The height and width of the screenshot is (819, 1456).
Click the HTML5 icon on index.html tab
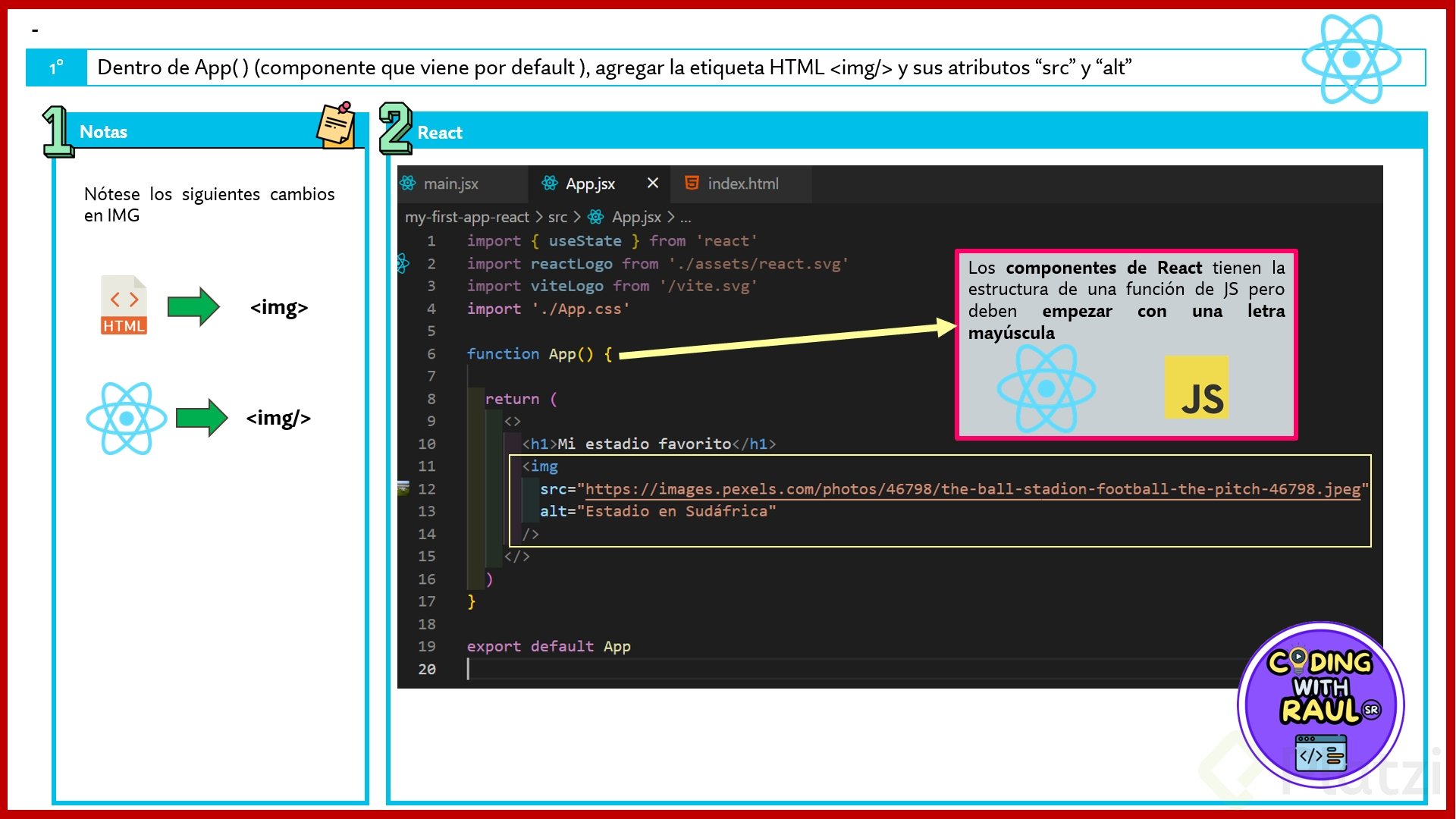tap(692, 183)
